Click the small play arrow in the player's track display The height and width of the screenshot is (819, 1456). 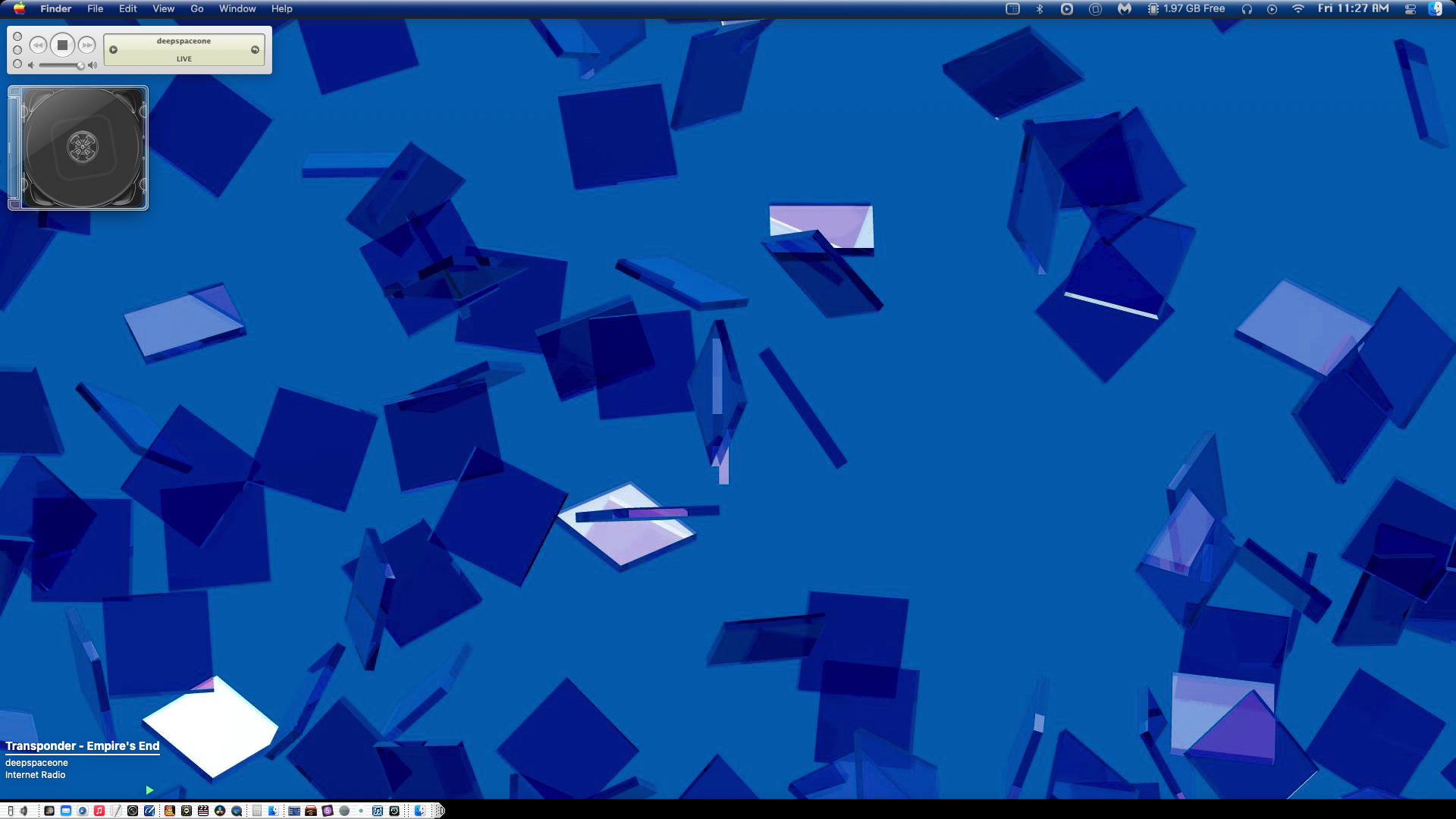tap(114, 50)
